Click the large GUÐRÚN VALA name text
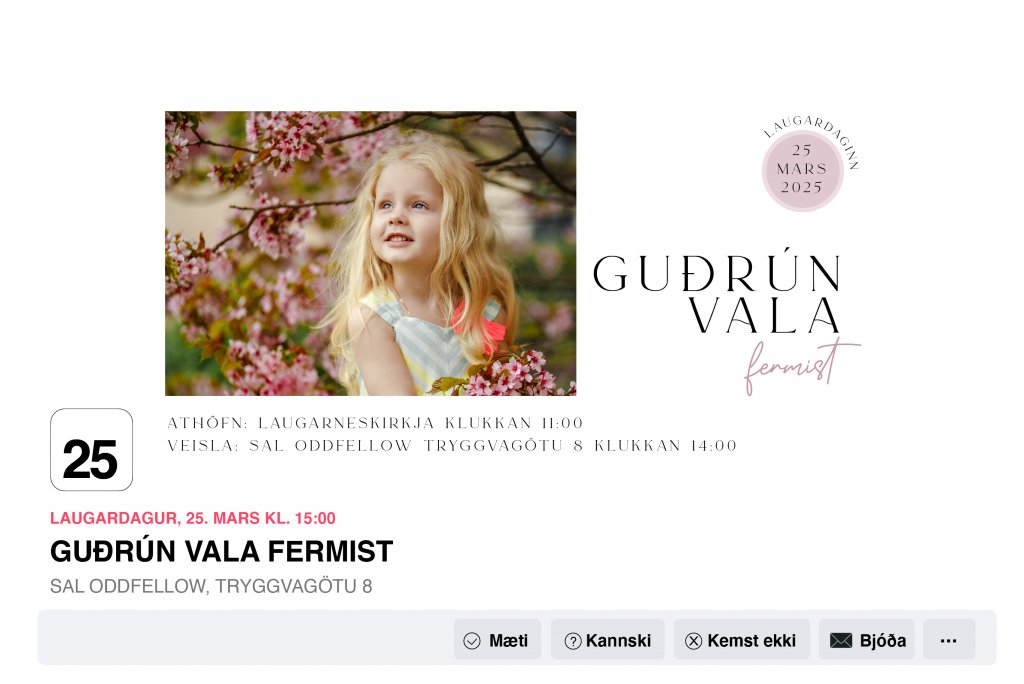The image size is (1024, 684). pos(717,292)
